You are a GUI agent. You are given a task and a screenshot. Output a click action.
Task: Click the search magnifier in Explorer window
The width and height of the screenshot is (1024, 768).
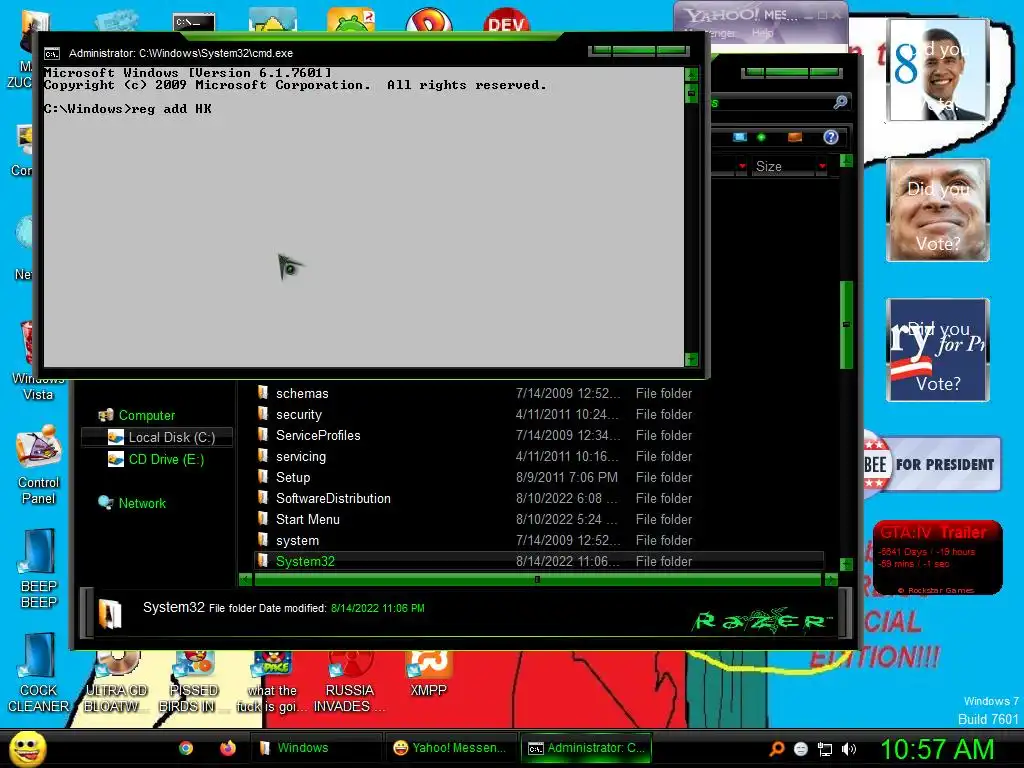tap(840, 102)
